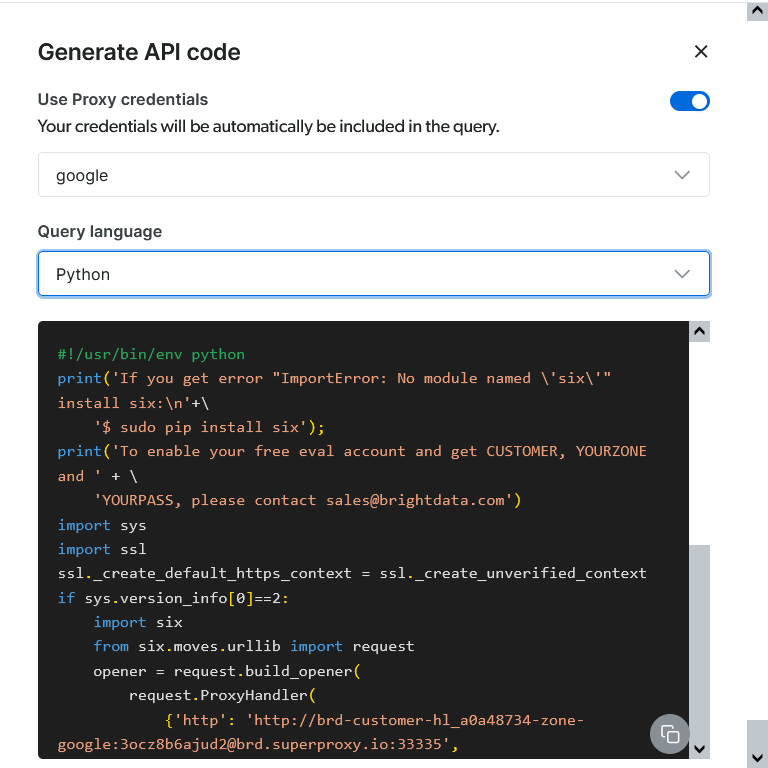Click the sales@brightdata.com contact line

(x=308, y=500)
